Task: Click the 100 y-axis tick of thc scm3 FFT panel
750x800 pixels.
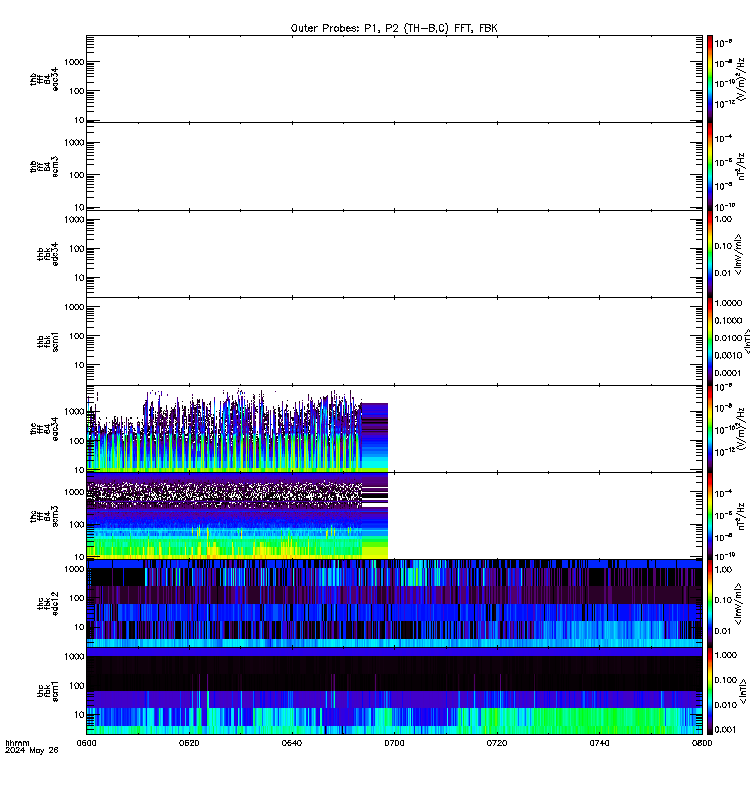Action: 77,524
